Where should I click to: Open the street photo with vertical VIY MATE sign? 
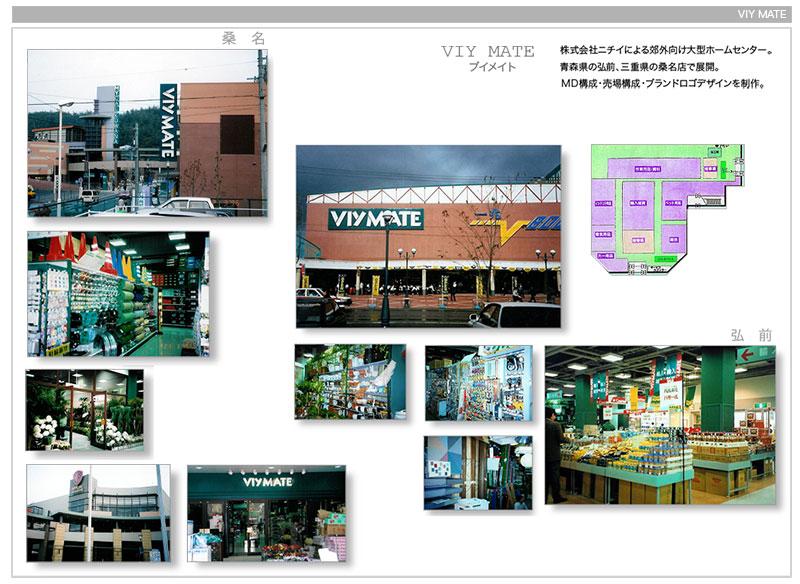147,133
